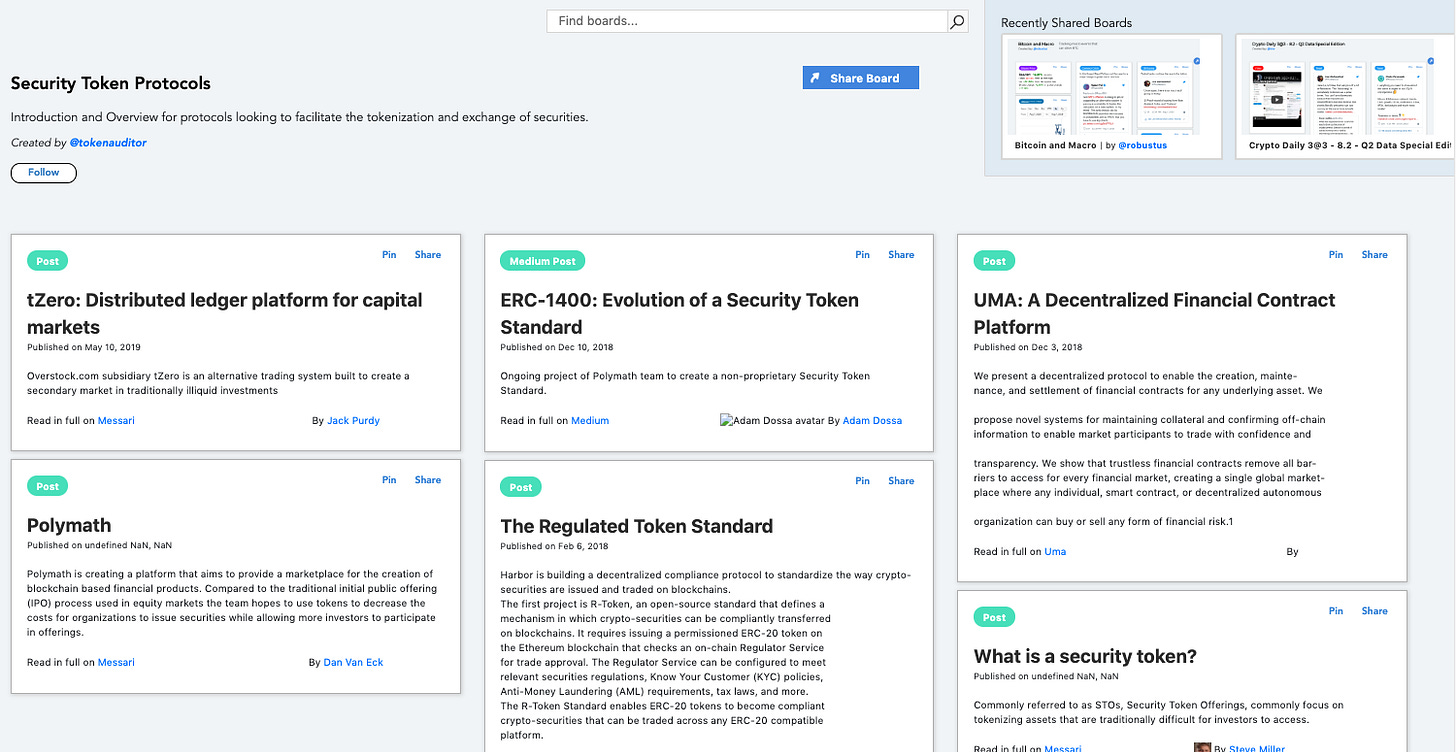Pin The Regulated Token Standard post
1456x752 pixels.
tap(862, 481)
